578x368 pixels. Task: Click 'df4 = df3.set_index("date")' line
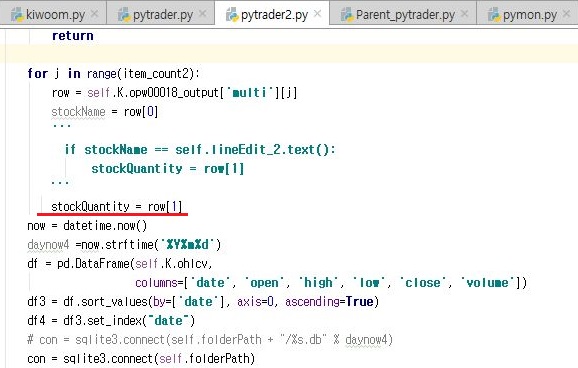click(111, 321)
